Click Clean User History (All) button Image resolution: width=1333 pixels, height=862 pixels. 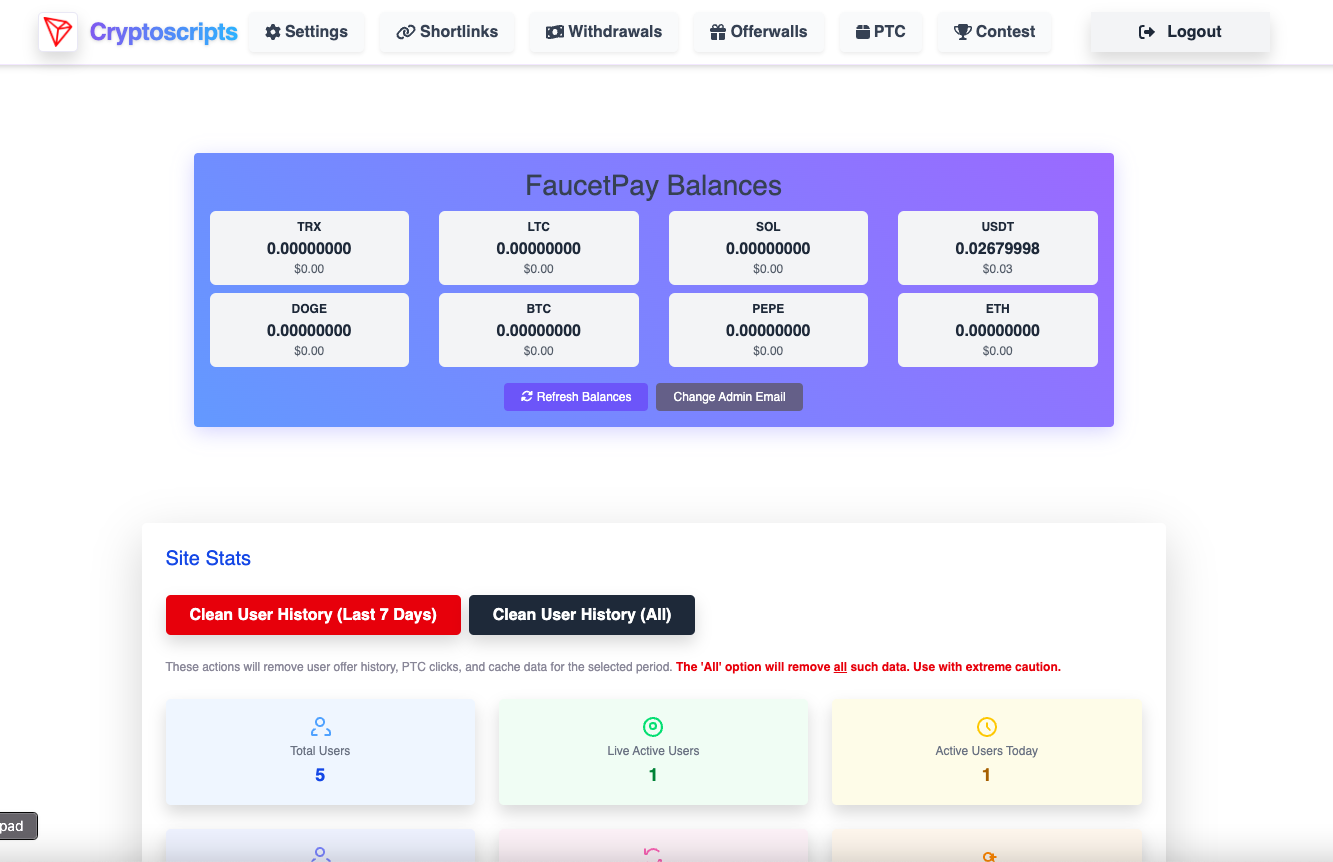click(x=582, y=615)
